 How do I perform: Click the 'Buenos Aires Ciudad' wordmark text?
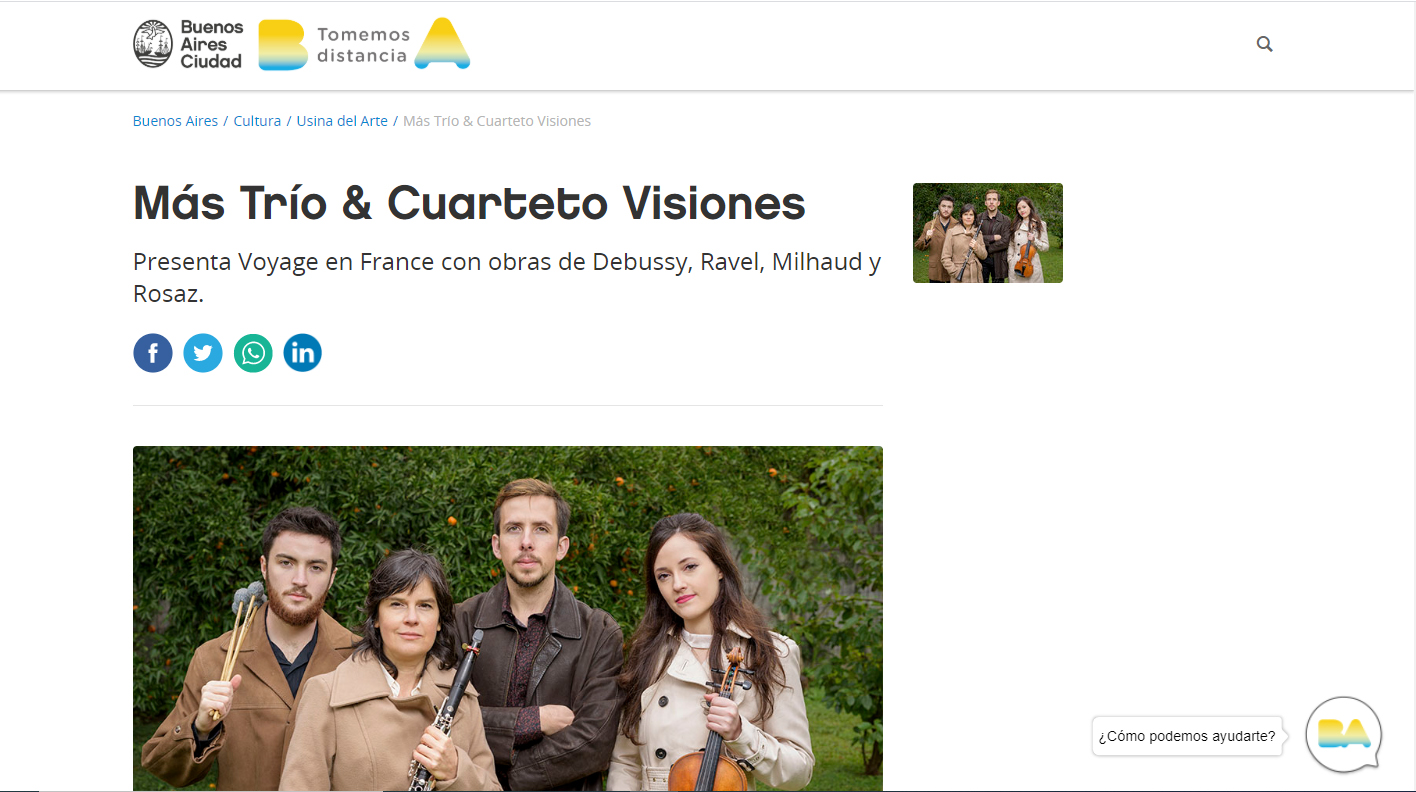click(211, 44)
